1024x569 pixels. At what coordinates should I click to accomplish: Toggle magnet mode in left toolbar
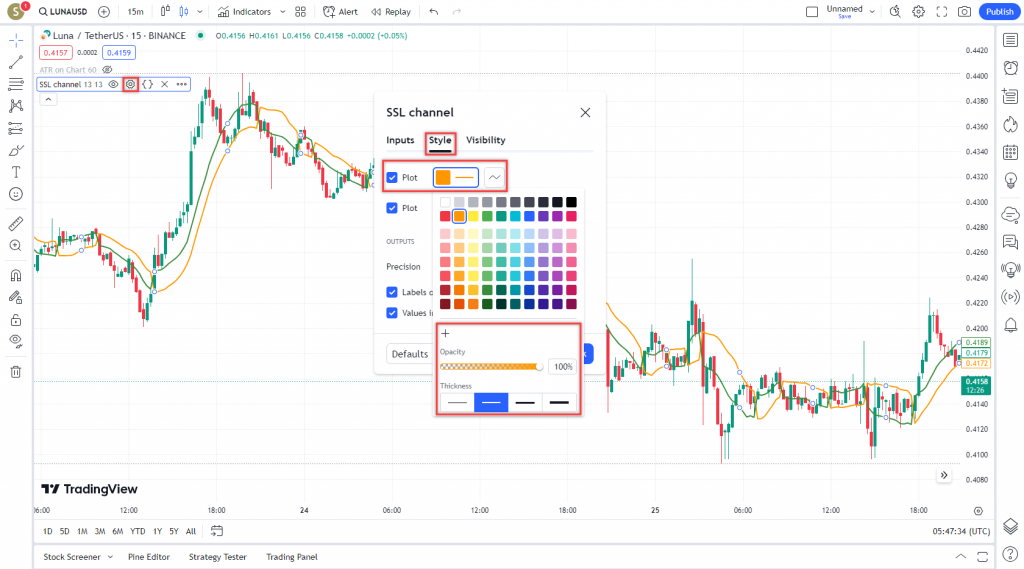tap(16, 275)
